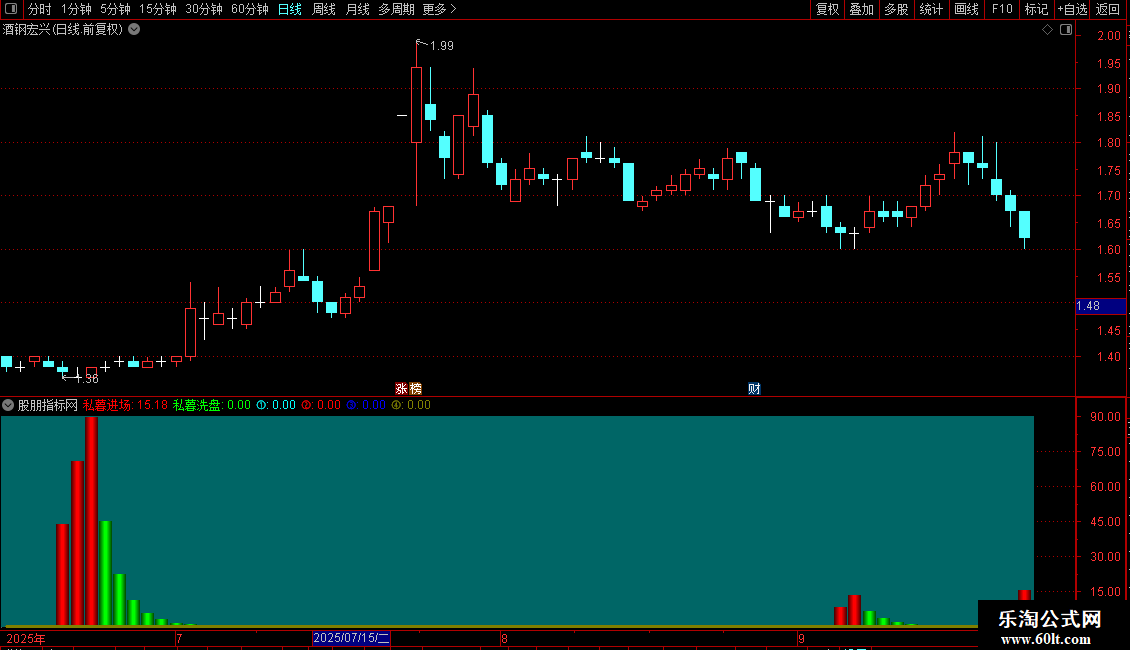This screenshot has width=1130, height=650.
Task: Click the 榜 marker on the chart
Action: [x=416, y=388]
